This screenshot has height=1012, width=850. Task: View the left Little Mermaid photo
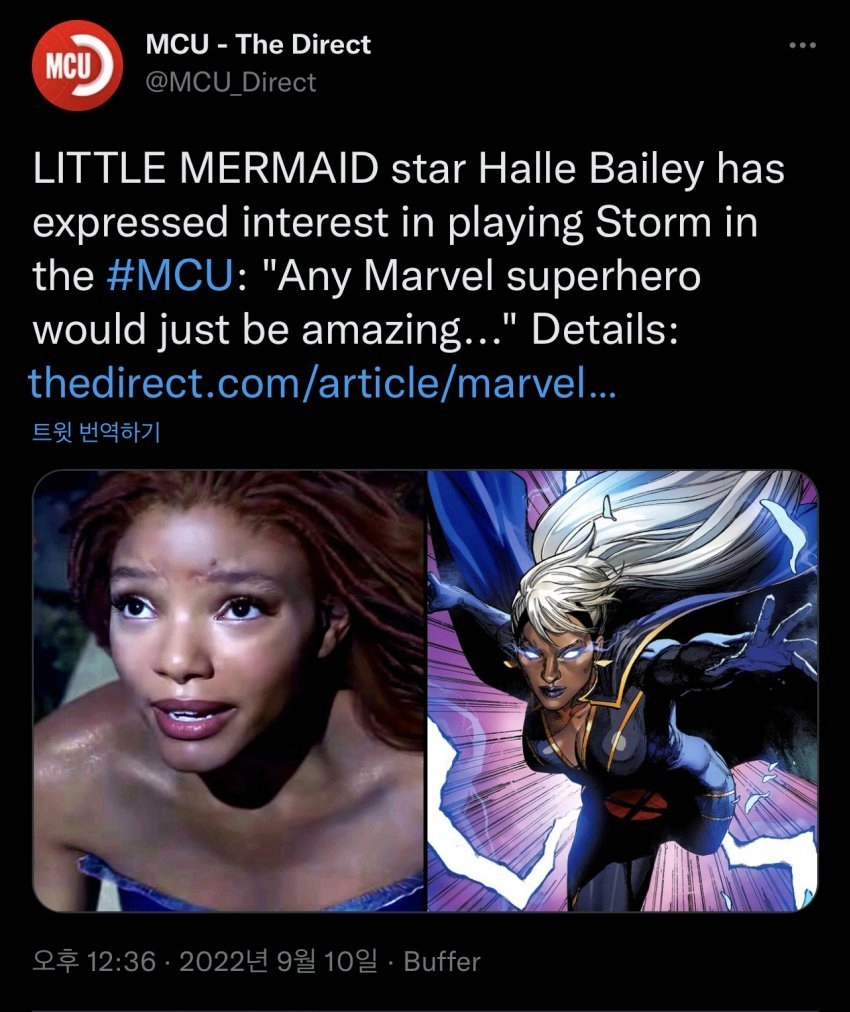coord(229,691)
